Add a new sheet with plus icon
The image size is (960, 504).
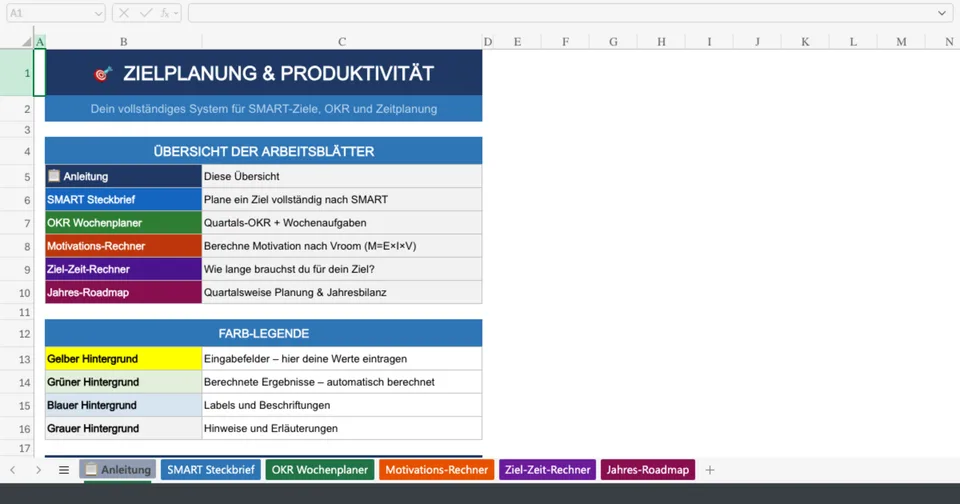pos(710,470)
